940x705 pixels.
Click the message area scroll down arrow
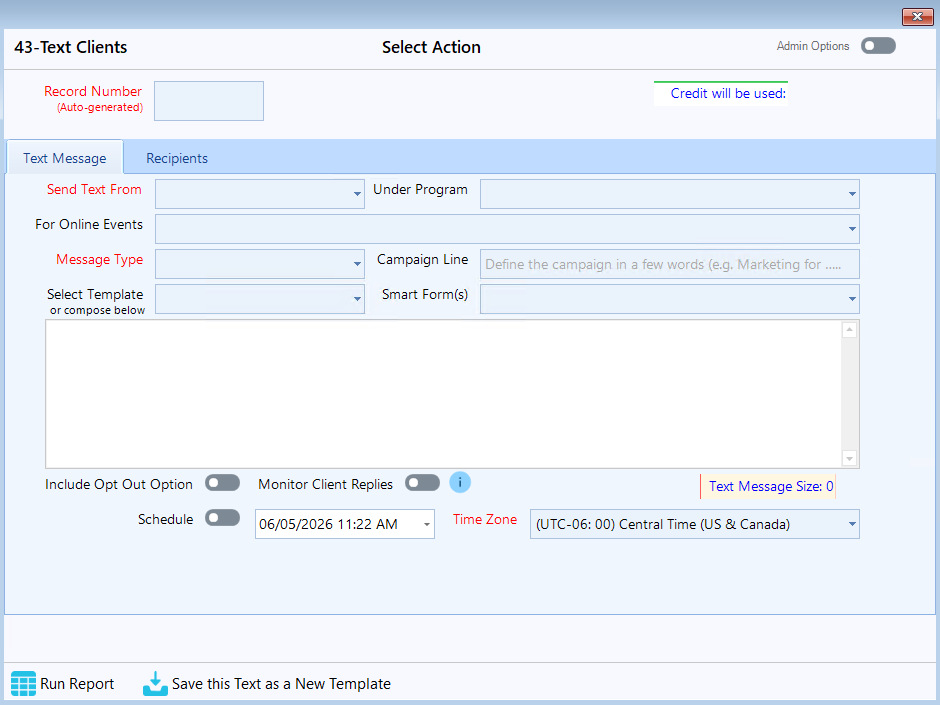(849, 458)
